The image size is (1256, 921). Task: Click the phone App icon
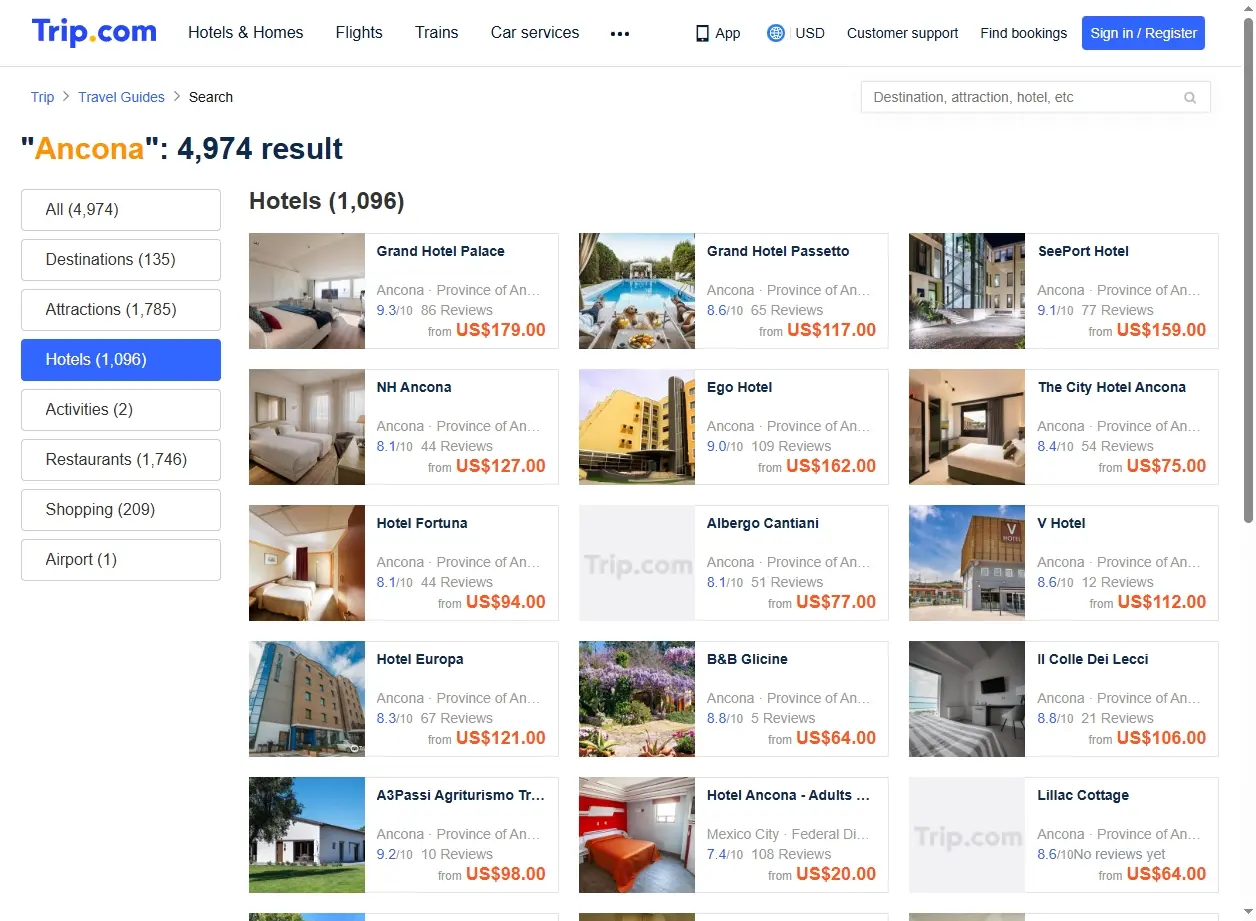tap(702, 33)
